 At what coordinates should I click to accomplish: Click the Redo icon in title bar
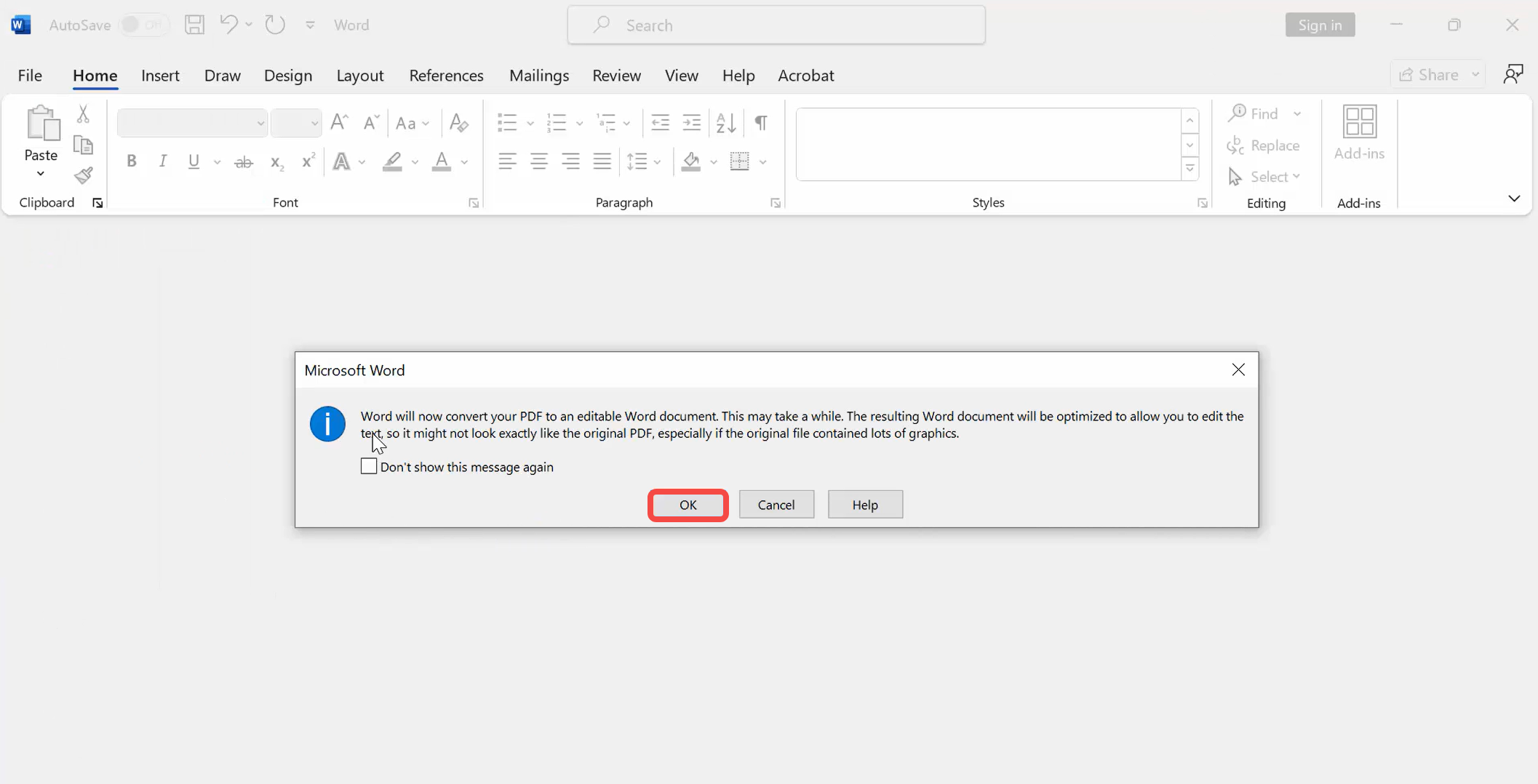[x=275, y=25]
